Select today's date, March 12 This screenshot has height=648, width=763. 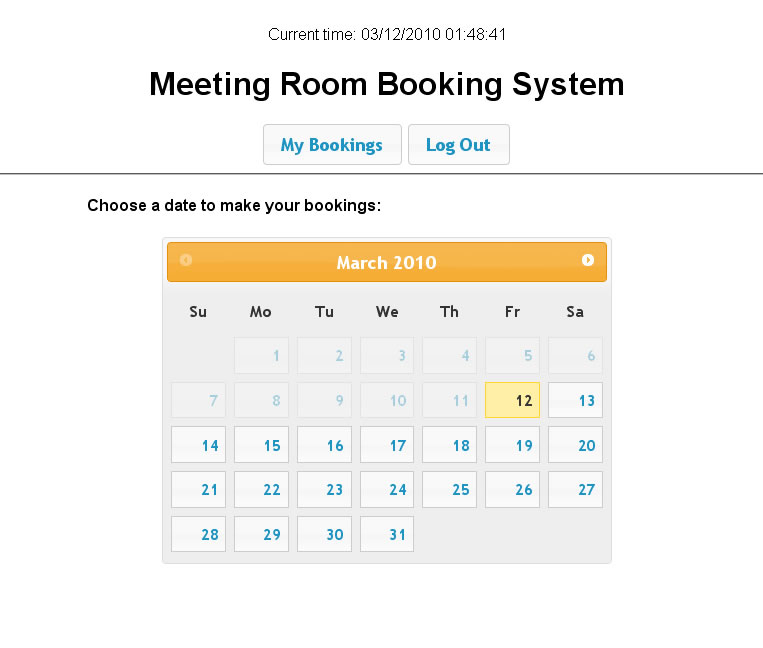point(512,400)
